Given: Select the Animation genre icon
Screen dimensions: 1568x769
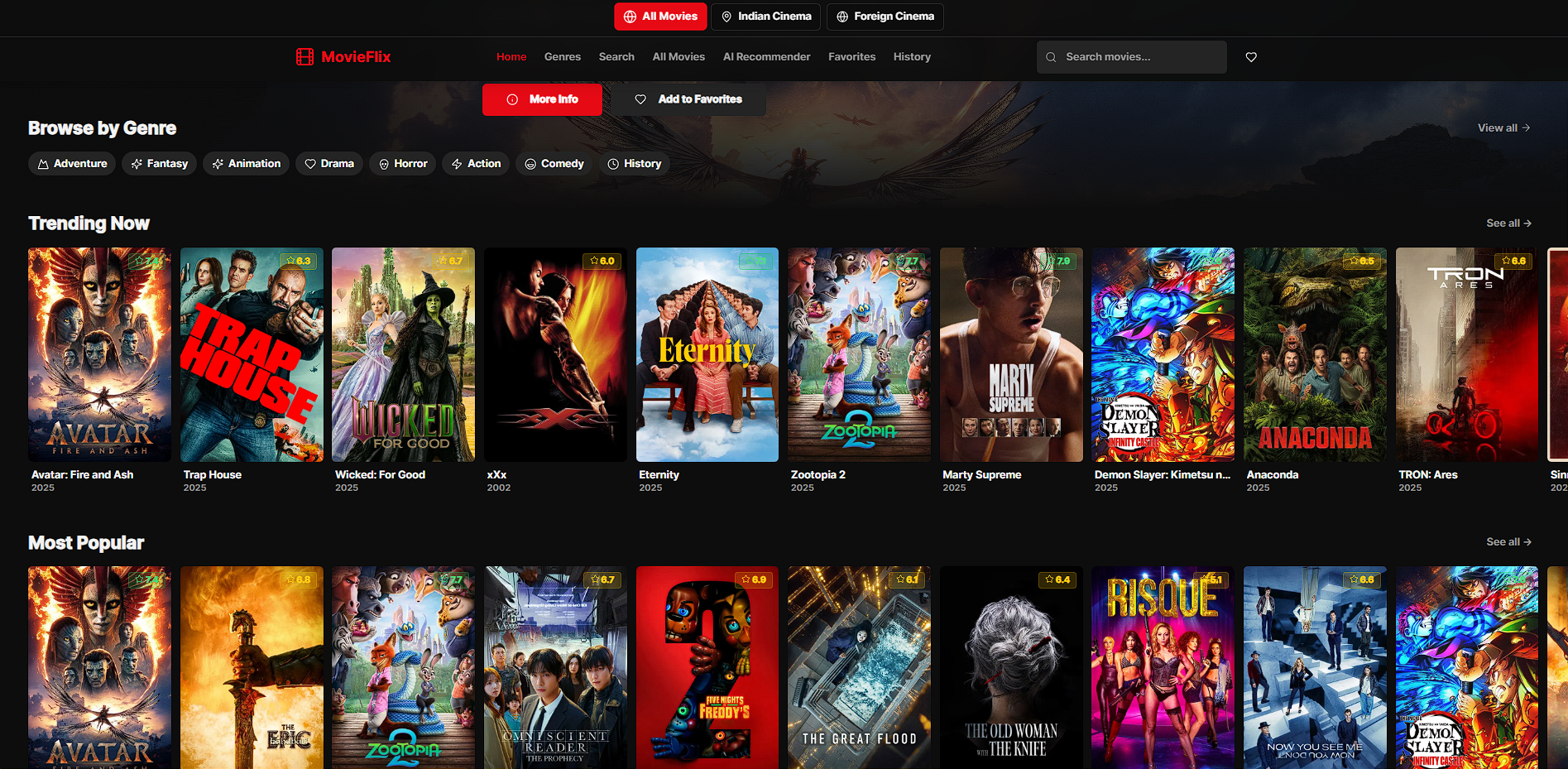Looking at the screenshot, I should tap(218, 163).
